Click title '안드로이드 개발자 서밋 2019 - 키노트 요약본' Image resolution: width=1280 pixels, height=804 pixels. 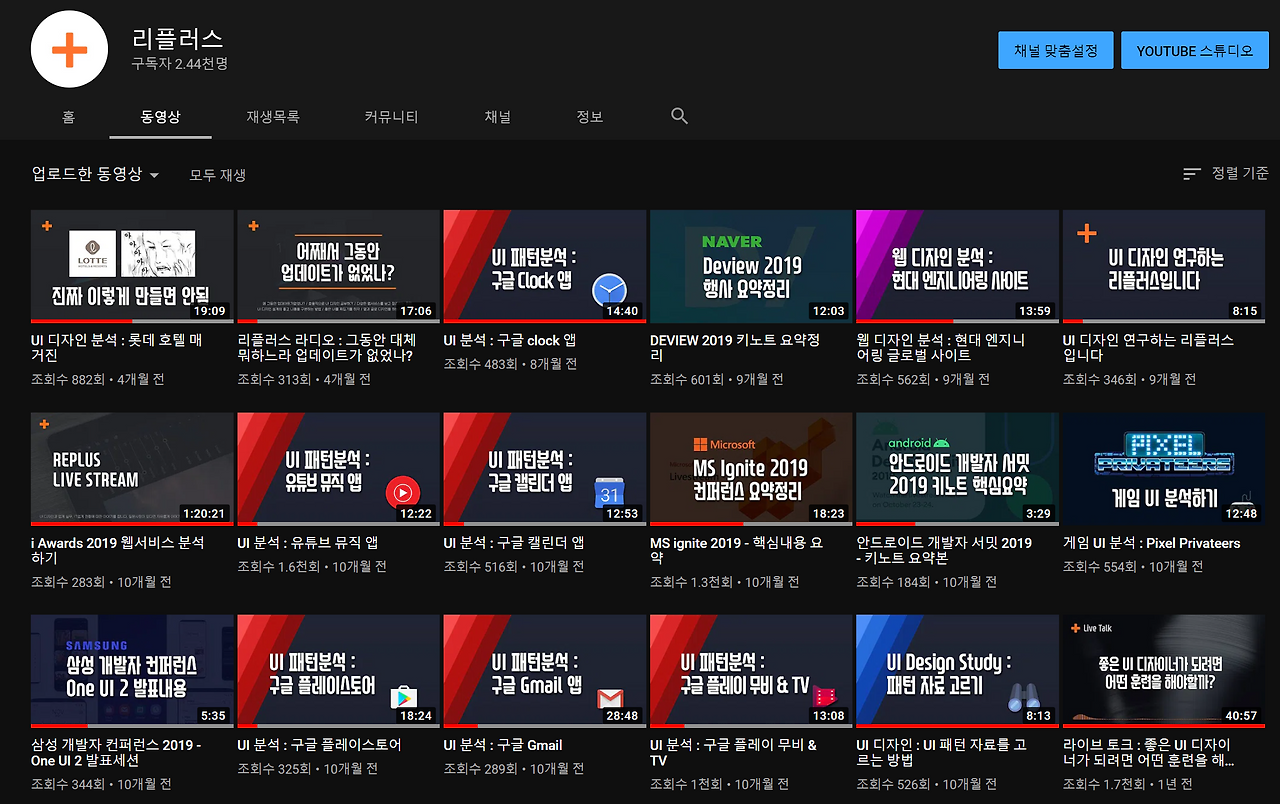click(x=944, y=551)
